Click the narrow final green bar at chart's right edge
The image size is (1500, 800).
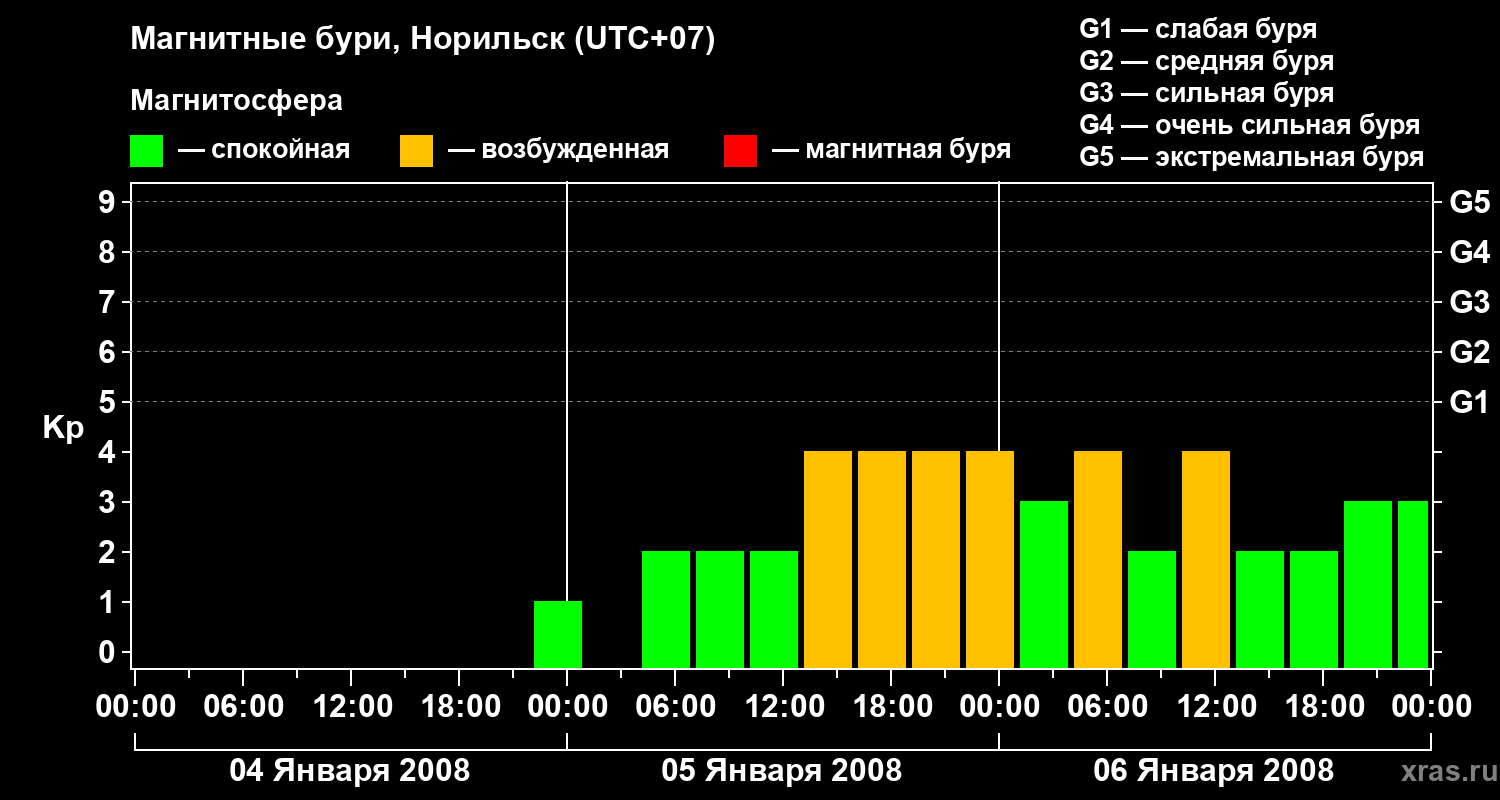click(x=1413, y=584)
